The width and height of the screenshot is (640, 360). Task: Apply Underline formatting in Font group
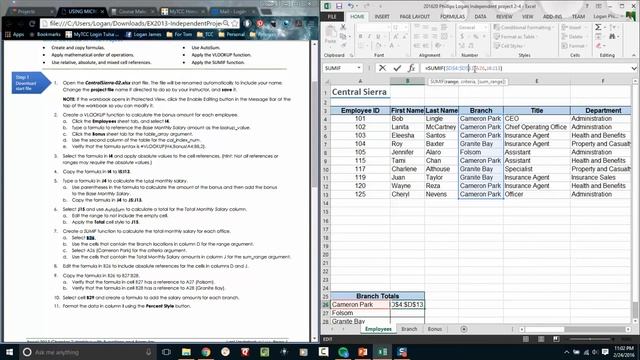pos(378,36)
